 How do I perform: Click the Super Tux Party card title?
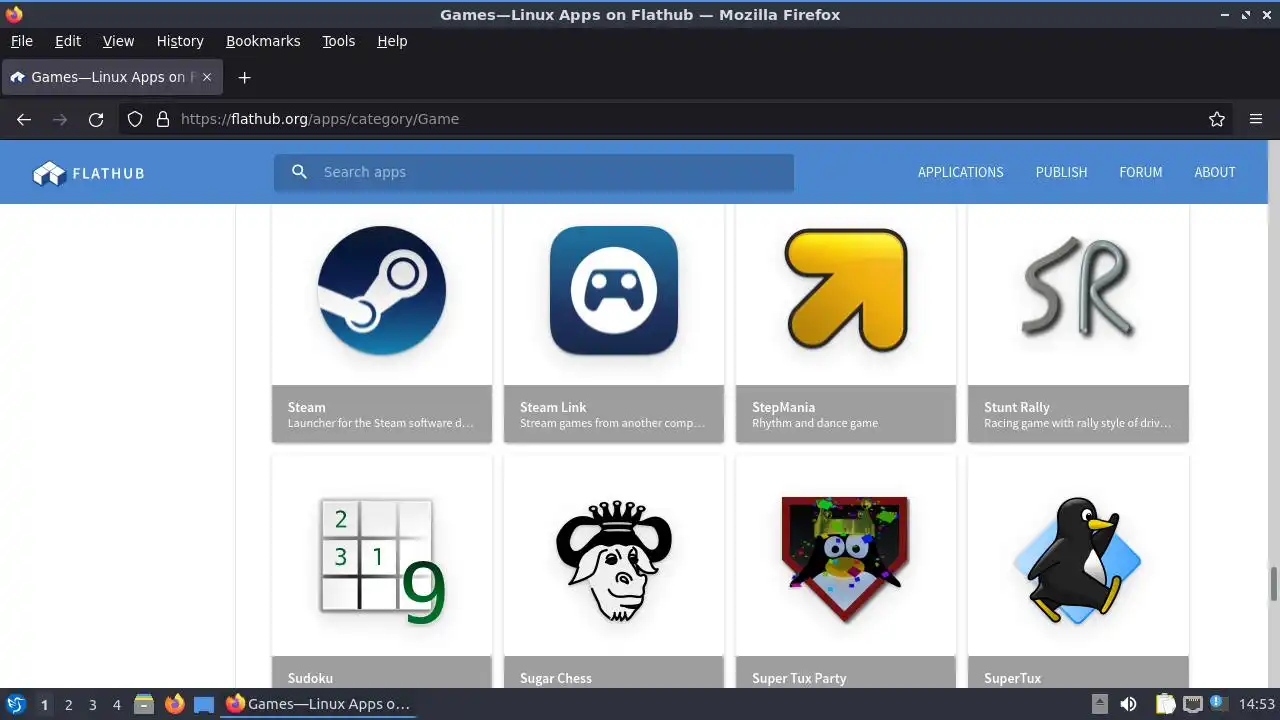[x=799, y=678]
